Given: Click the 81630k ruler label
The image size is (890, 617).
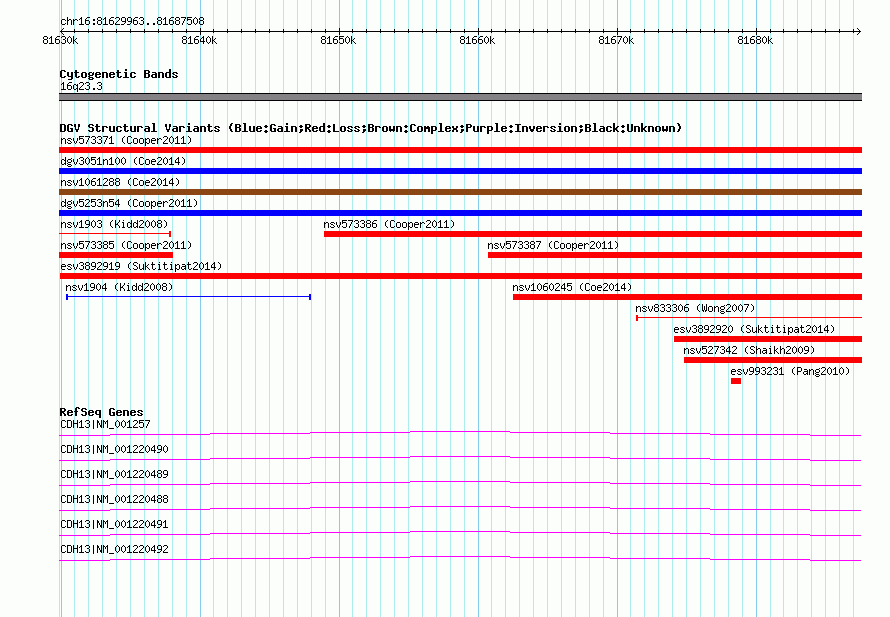Looking at the screenshot, I should point(60,40).
